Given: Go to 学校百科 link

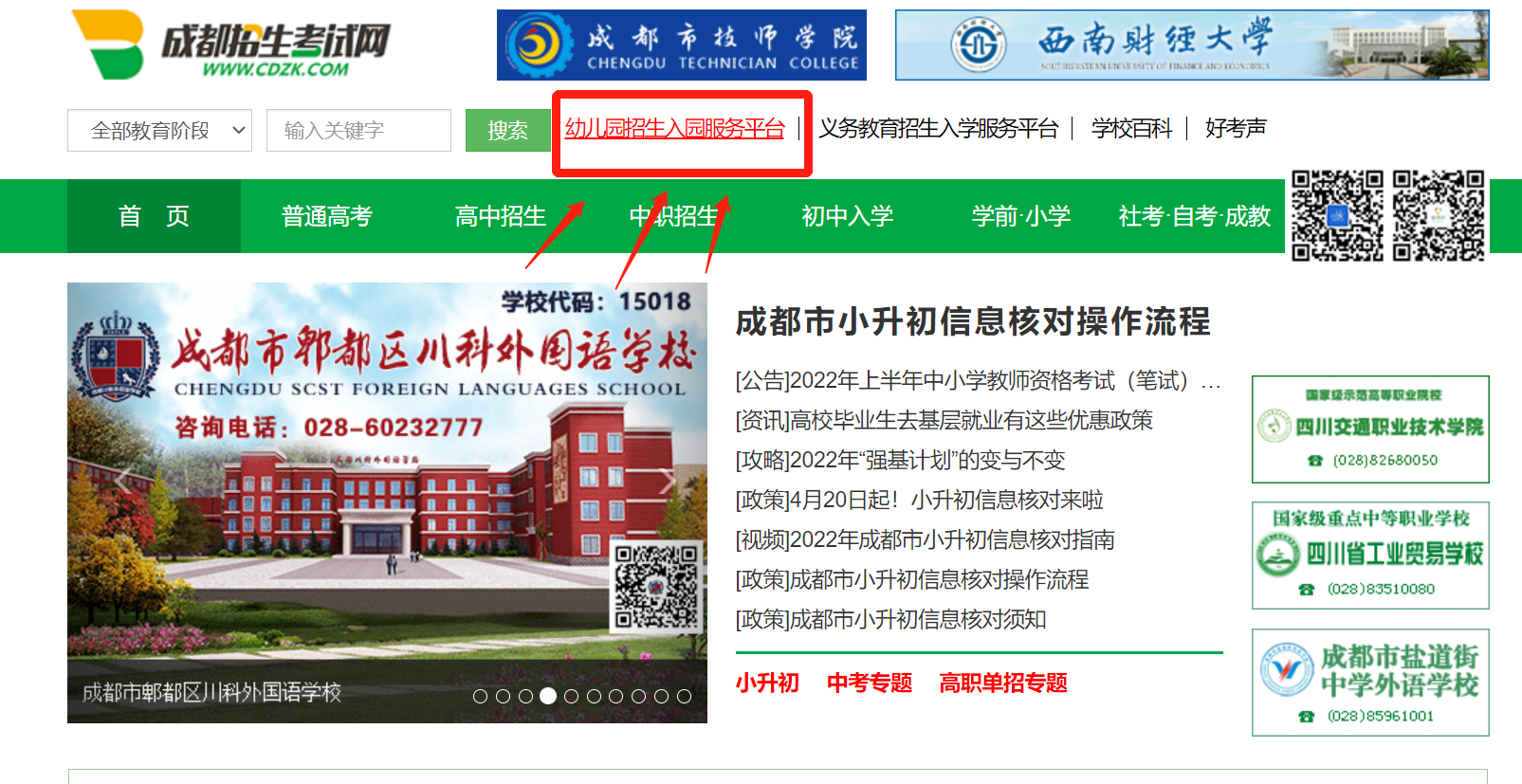Looking at the screenshot, I should tap(1131, 128).
